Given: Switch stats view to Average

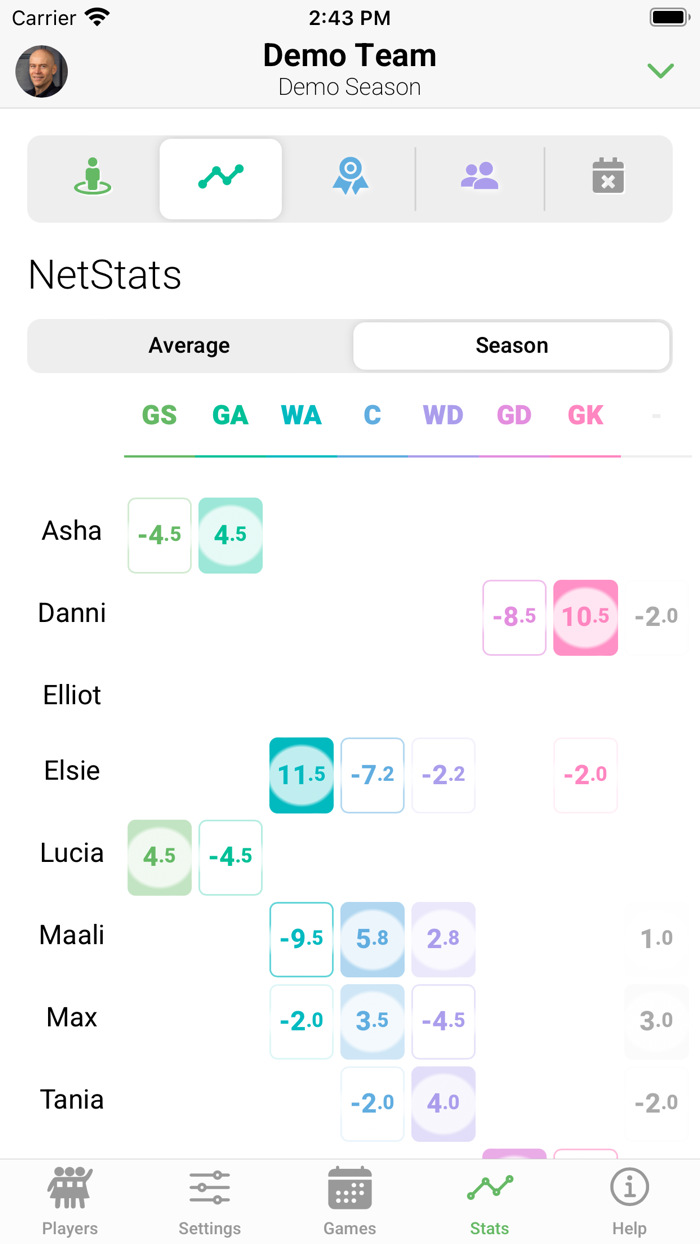Looking at the screenshot, I should click(x=189, y=345).
